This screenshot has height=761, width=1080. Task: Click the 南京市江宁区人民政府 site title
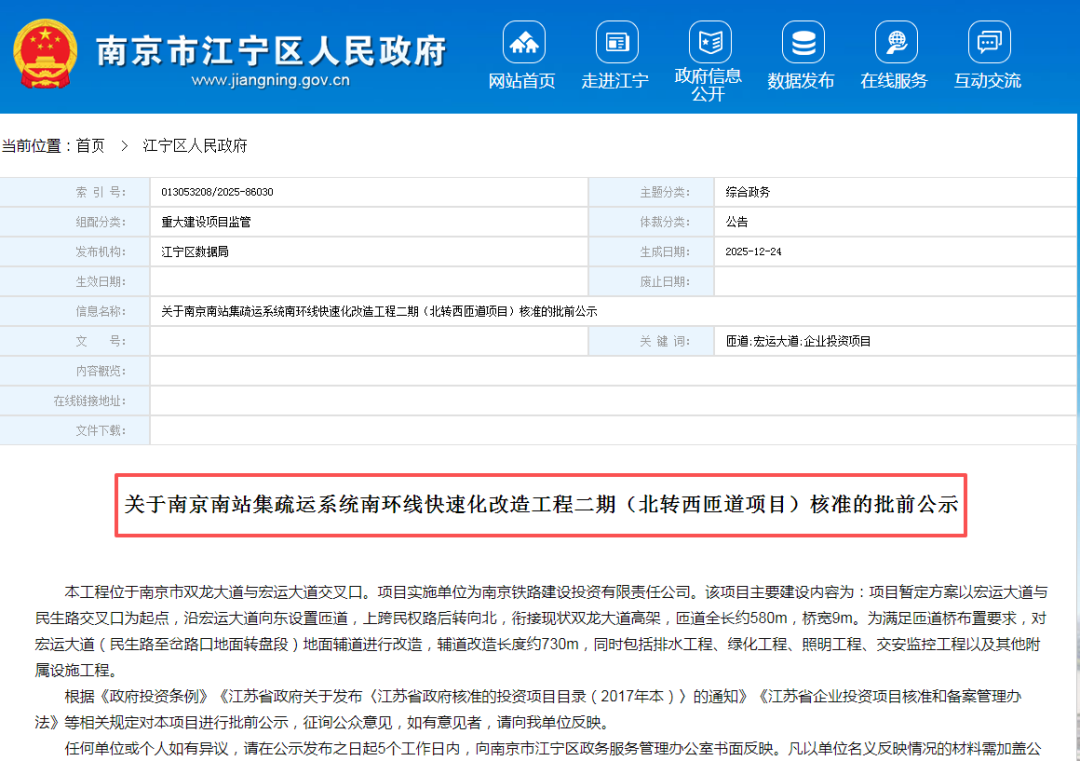coord(271,50)
